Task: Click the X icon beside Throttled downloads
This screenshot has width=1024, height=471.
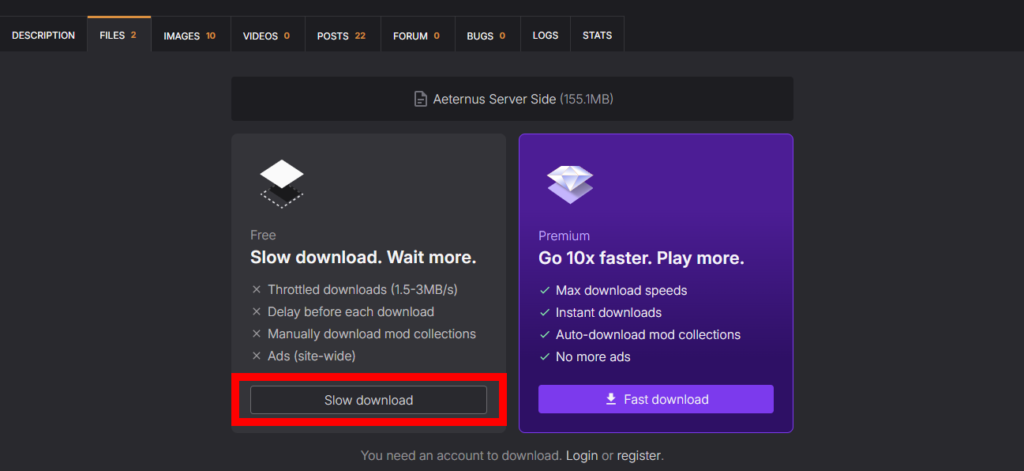Action: click(x=257, y=290)
